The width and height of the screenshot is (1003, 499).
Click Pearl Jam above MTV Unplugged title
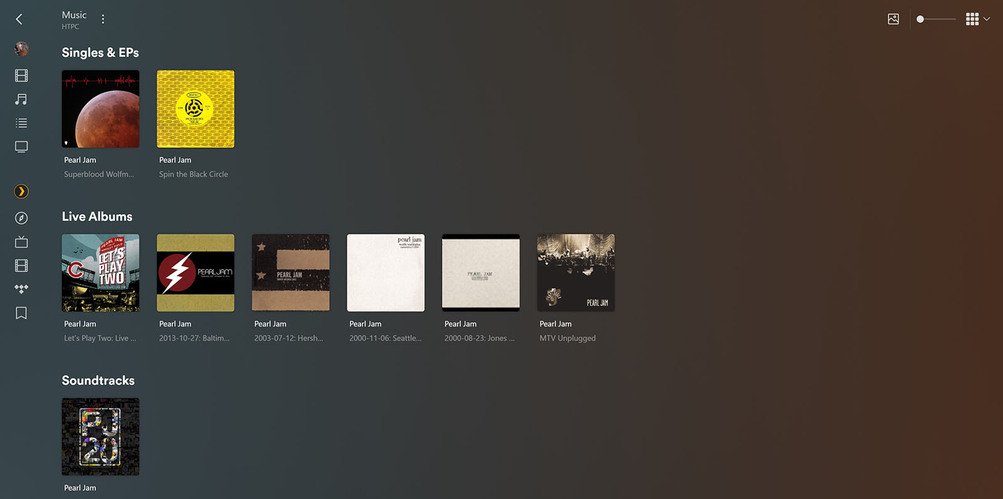point(555,324)
